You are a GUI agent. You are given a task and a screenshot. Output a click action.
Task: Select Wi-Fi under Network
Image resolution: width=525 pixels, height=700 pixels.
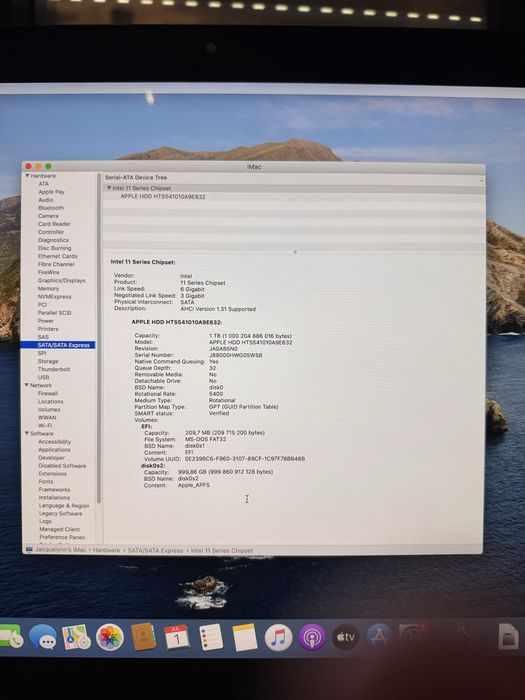click(45, 425)
